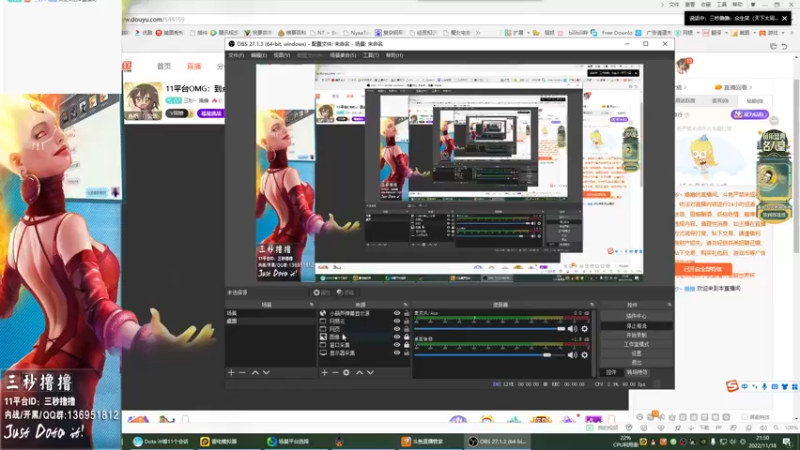Image resolution: width=800 pixels, height=450 pixels.
Task: Open the Edit menu in OBS
Action: click(259, 55)
